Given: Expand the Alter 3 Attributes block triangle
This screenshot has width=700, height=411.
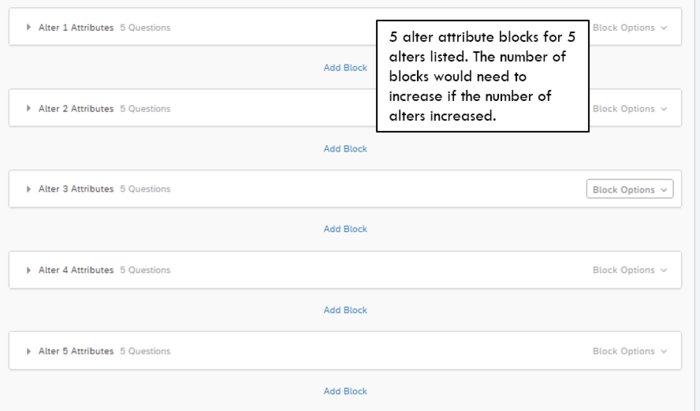Looking at the screenshot, I should [x=29, y=189].
